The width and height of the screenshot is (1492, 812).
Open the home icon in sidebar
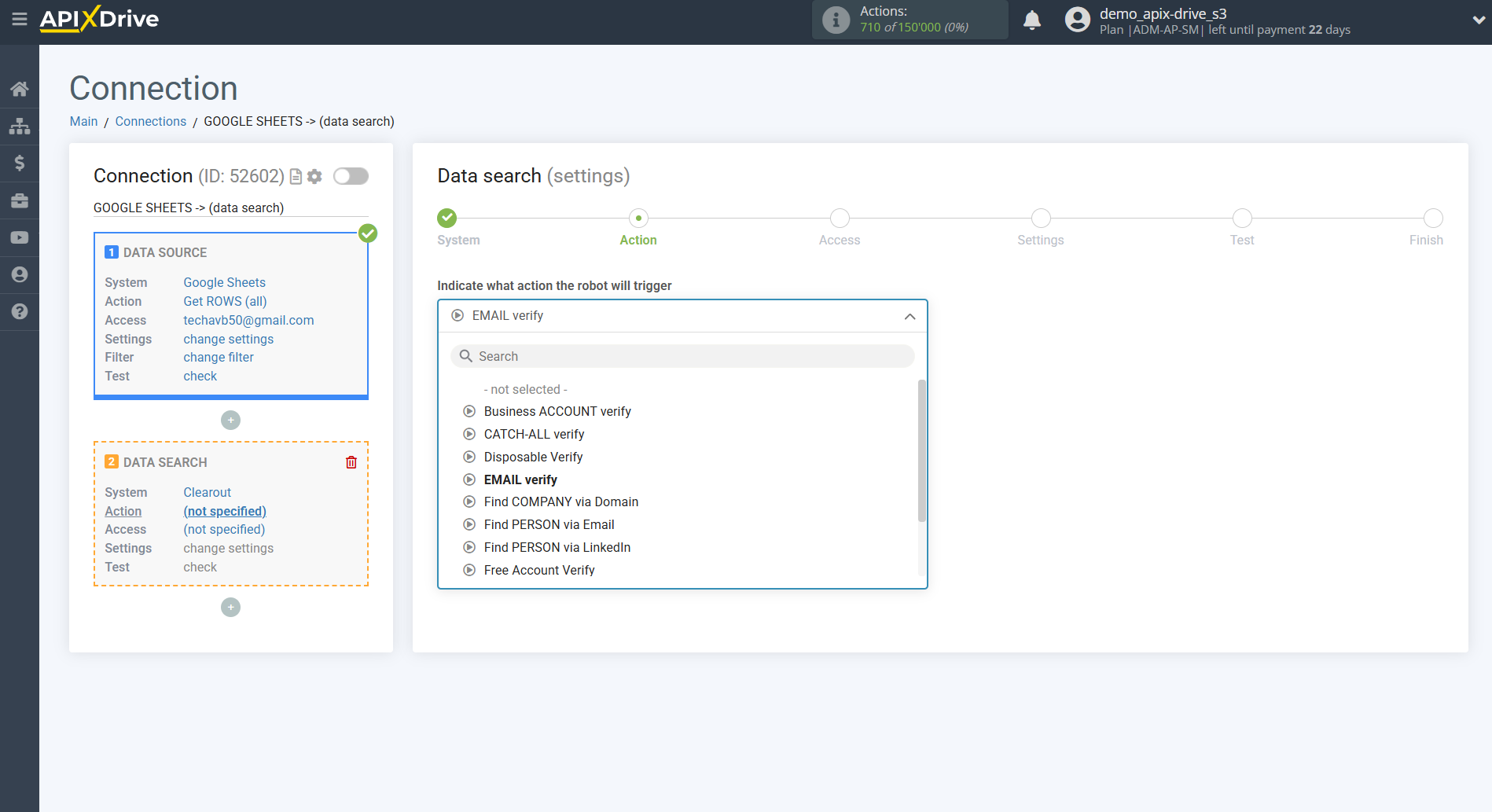(20, 89)
